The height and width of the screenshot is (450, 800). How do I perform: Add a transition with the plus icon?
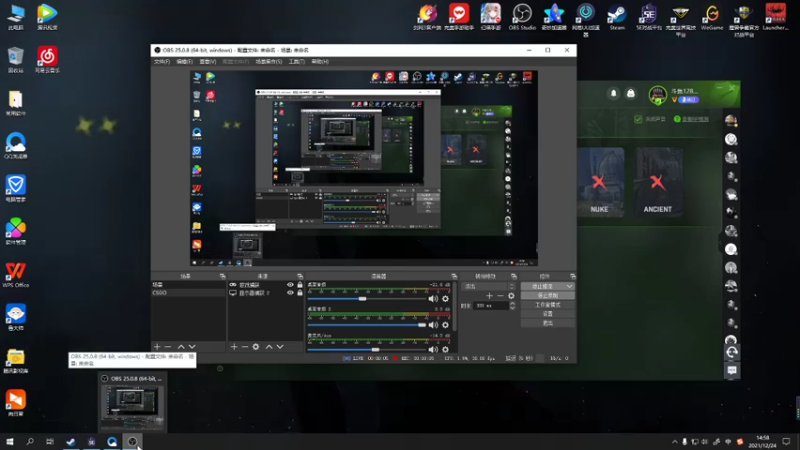click(x=489, y=296)
